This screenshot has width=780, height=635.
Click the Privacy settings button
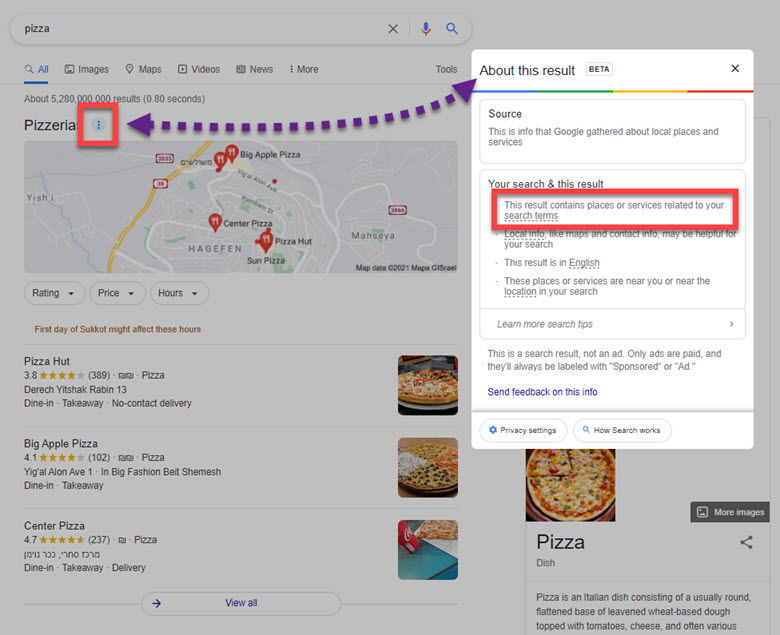pos(523,430)
